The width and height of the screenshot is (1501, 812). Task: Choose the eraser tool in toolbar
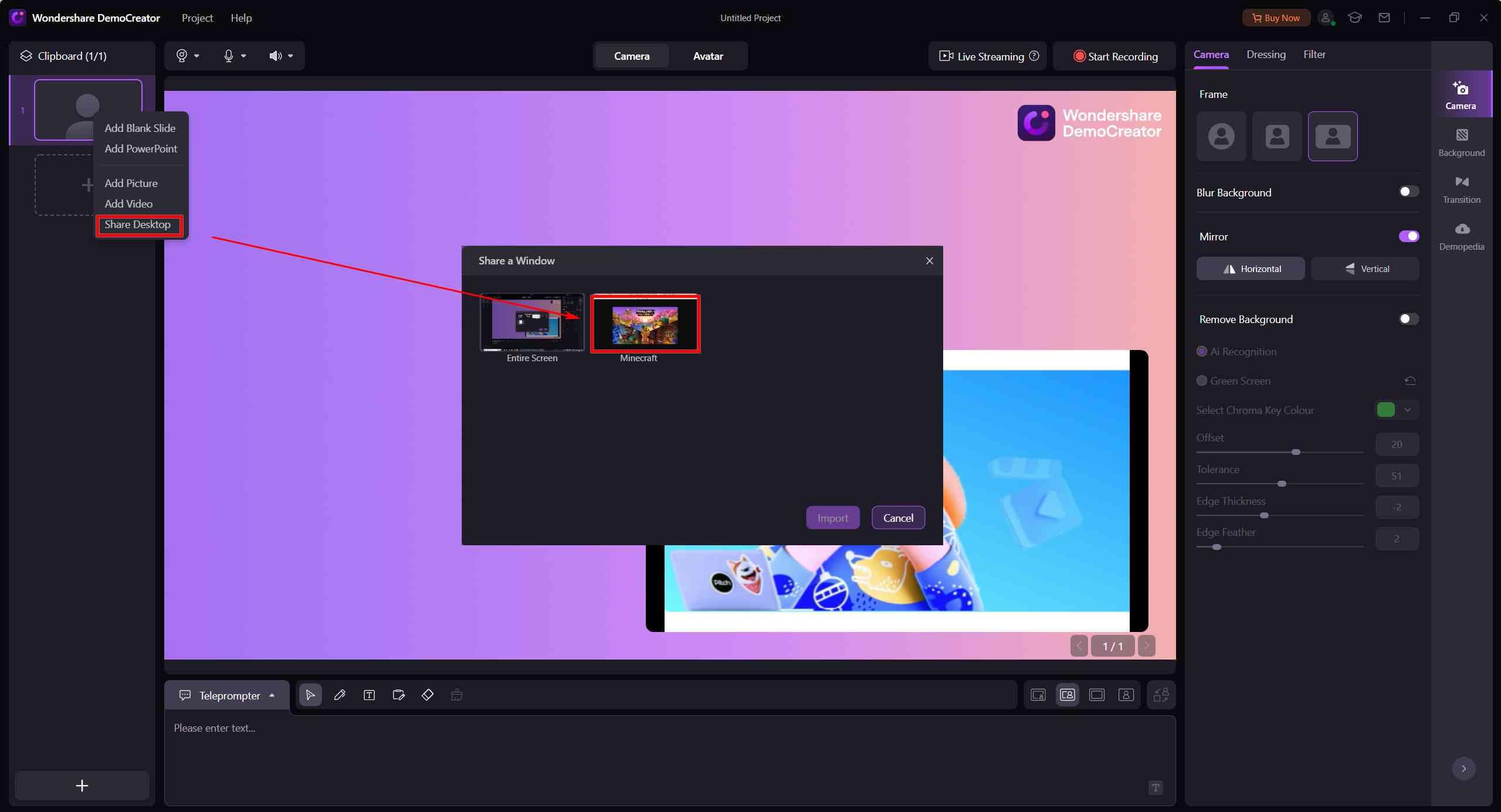pyautogui.click(x=428, y=695)
